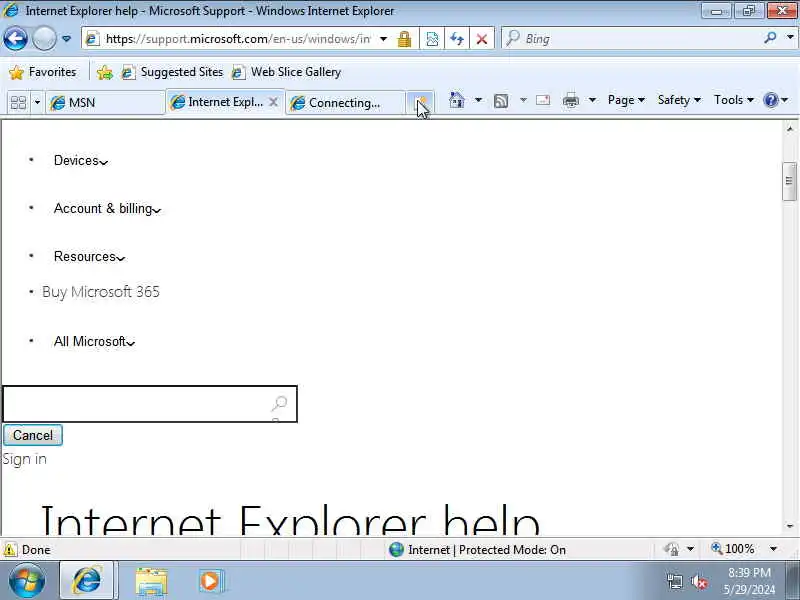Click the status bar privacy lock icon
Screen dimensions: 800x600
tap(672, 549)
